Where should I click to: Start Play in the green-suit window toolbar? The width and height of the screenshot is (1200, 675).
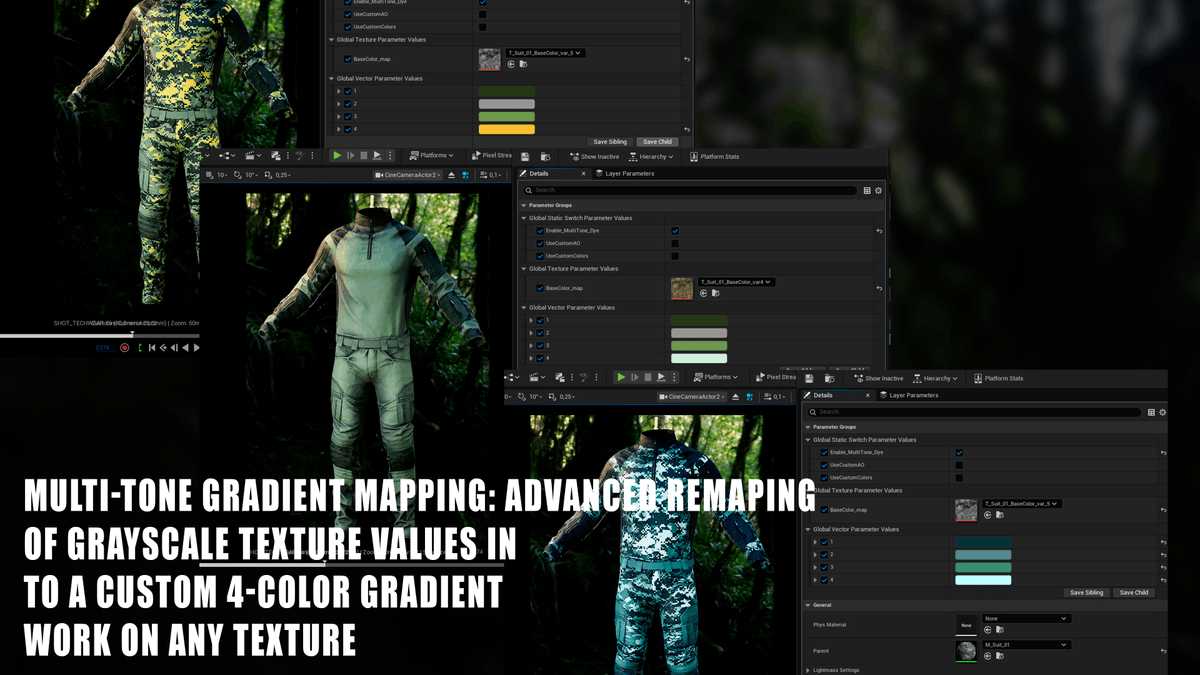coord(337,156)
